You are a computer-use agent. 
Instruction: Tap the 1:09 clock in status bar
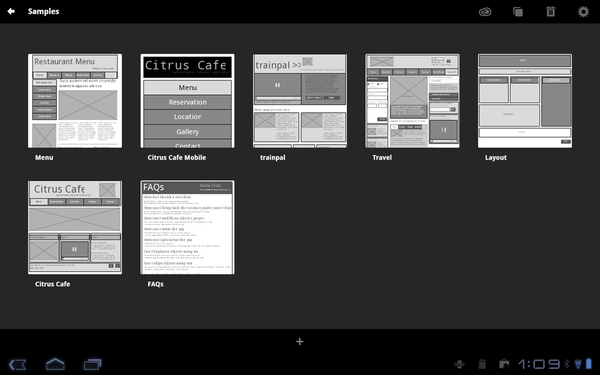[x=539, y=364]
